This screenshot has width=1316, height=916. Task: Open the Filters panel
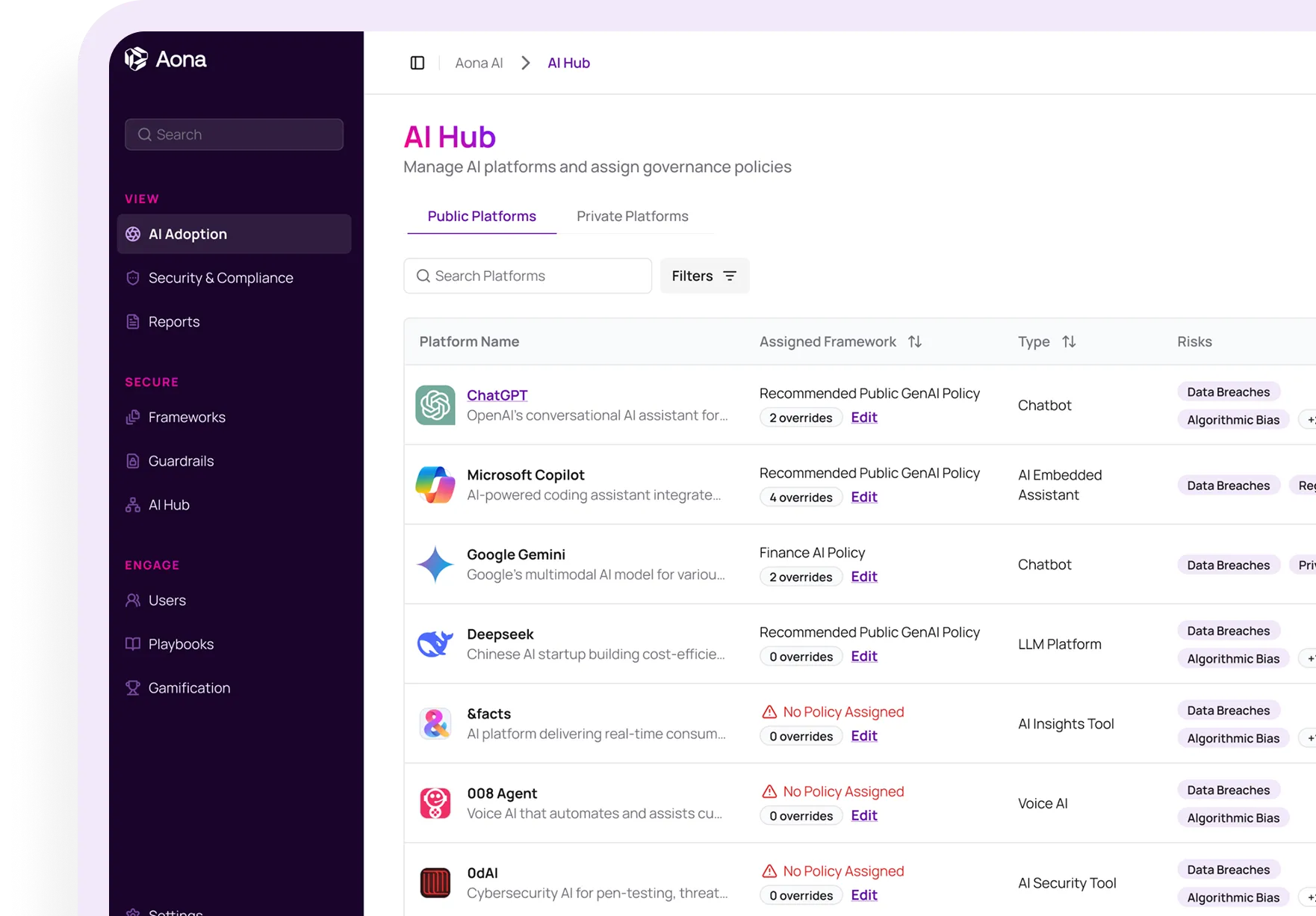(703, 276)
